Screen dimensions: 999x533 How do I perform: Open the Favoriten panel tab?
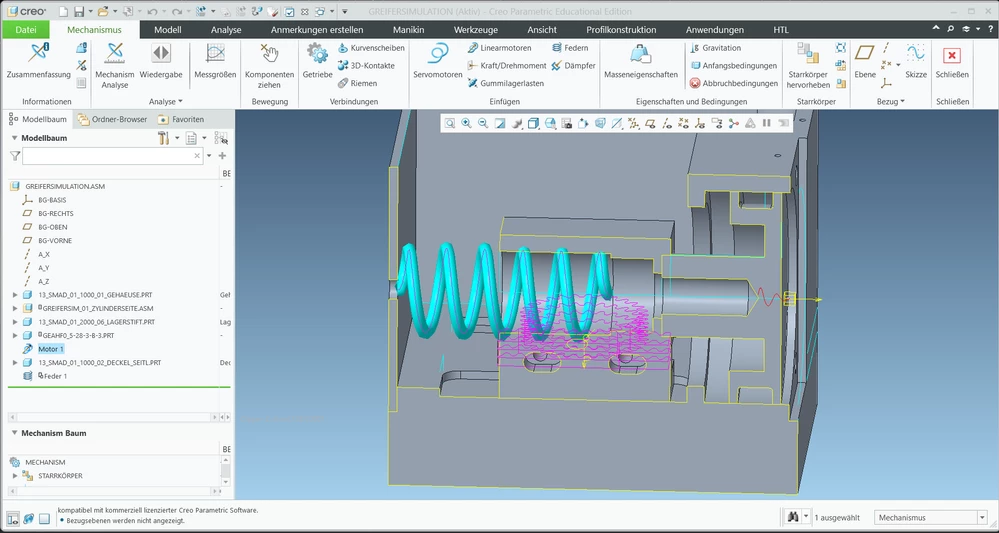tap(181, 119)
